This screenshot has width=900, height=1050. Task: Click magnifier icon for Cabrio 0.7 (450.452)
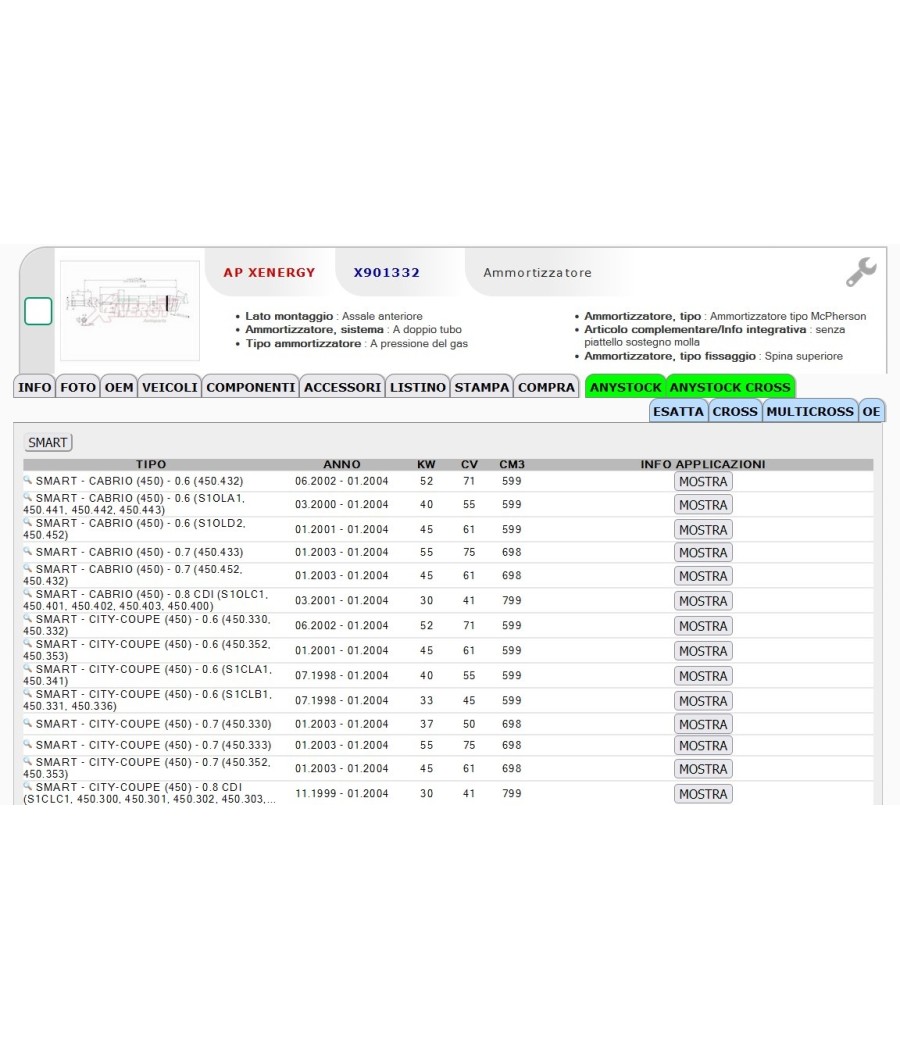pyautogui.click(x=27, y=568)
